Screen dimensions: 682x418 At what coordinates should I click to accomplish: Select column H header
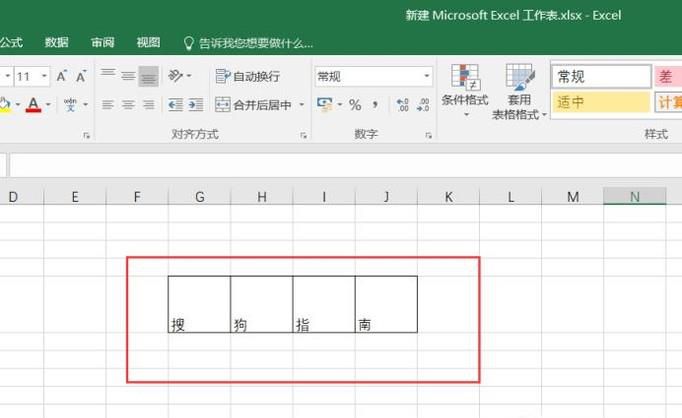tap(262, 197)
